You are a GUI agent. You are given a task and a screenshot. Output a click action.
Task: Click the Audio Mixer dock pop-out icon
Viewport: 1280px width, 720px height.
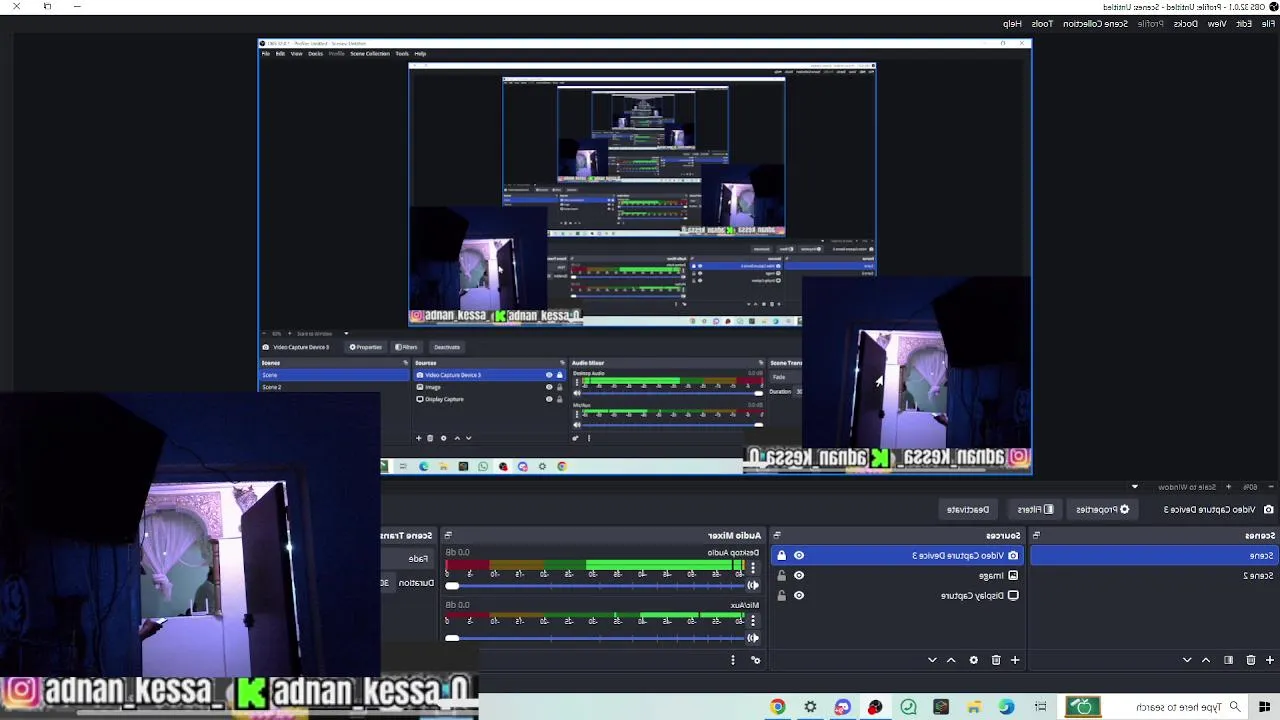tap(448, 535)
